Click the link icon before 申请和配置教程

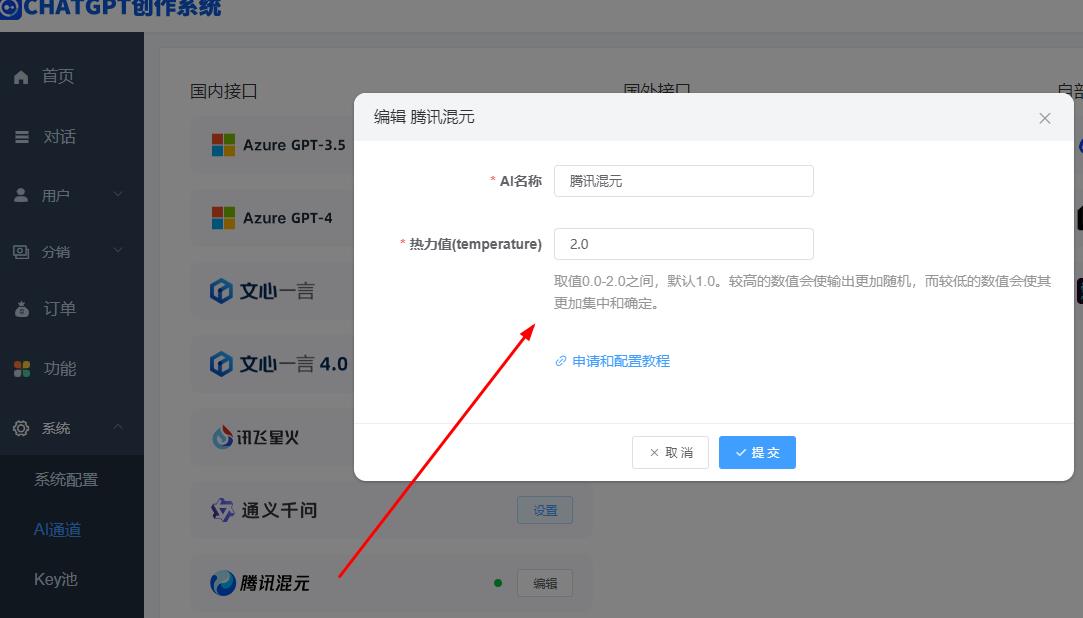[x=561, y=361]
